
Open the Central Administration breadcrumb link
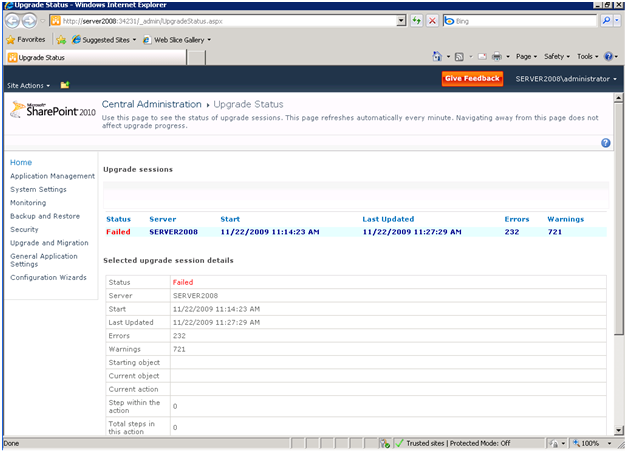click(151, 104)
